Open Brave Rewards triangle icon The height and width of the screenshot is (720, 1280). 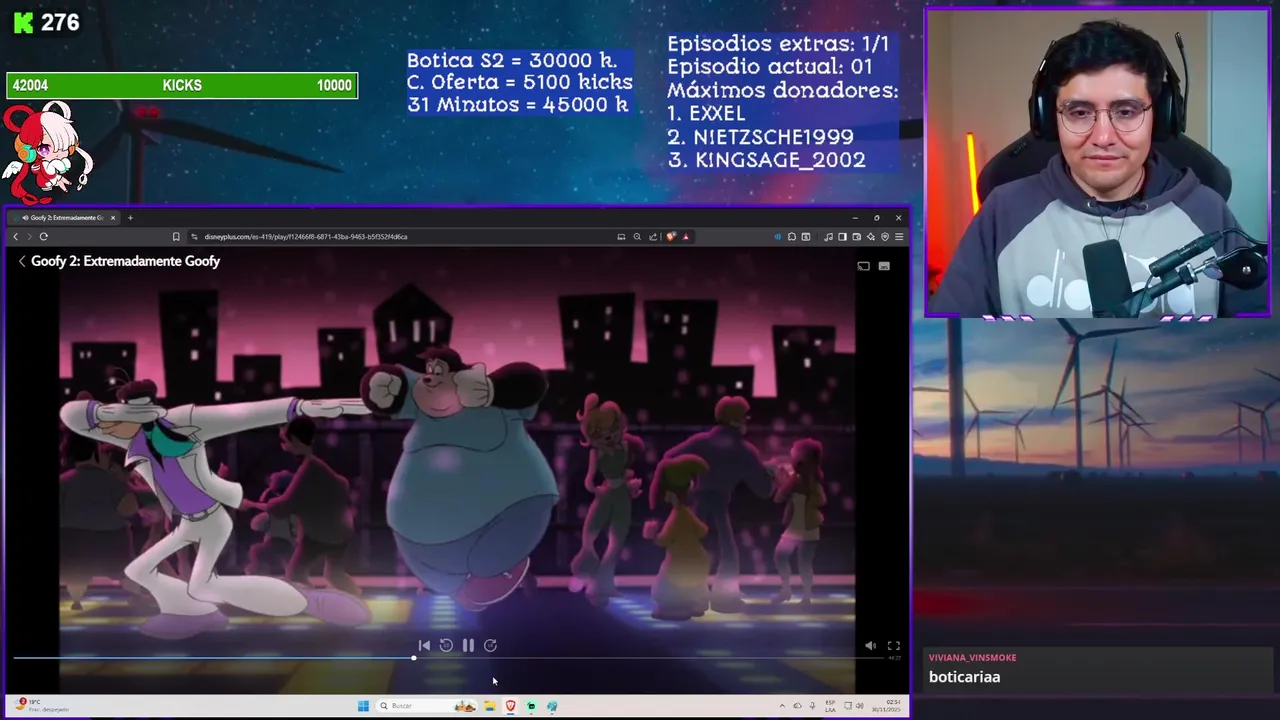[x=685, y=237]
